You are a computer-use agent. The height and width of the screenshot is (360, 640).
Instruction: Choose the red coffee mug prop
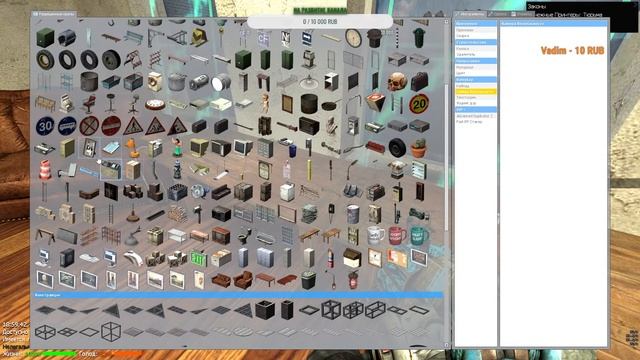point(397,236)
